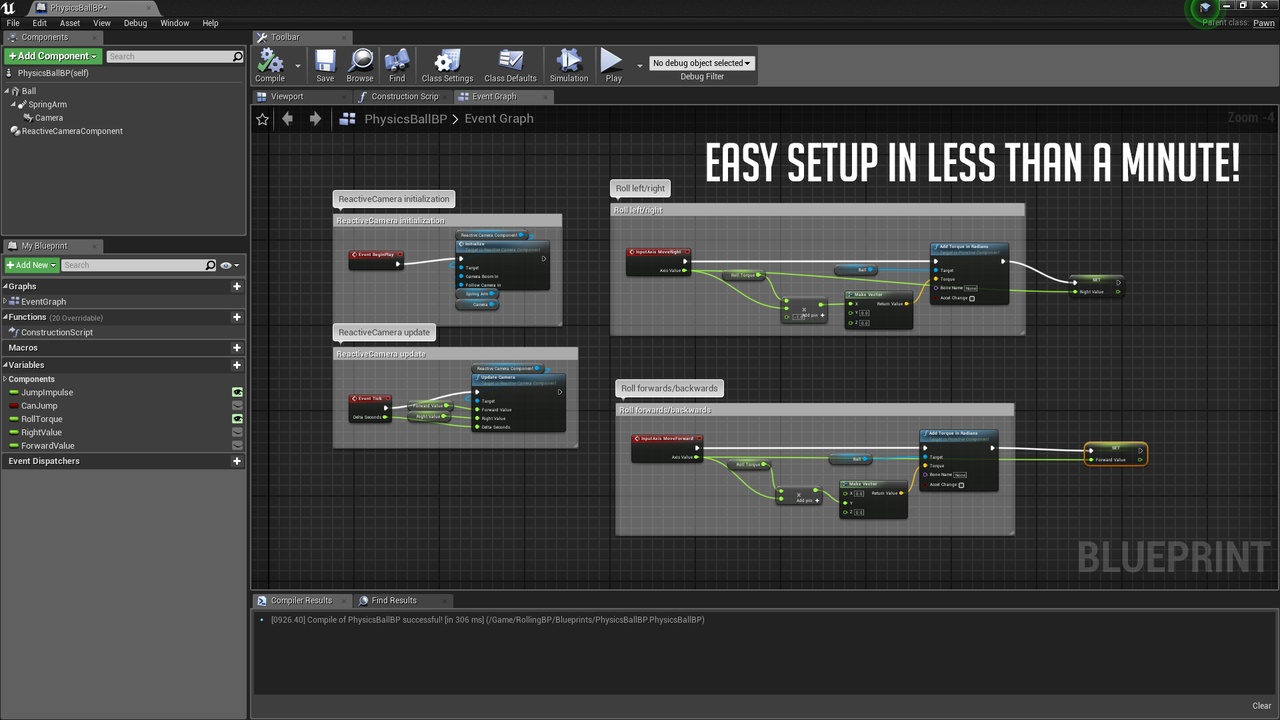The height and width of the screenshot is (720, 1280).
Task: Open Class Defaults icon
Action: (510, 62)
